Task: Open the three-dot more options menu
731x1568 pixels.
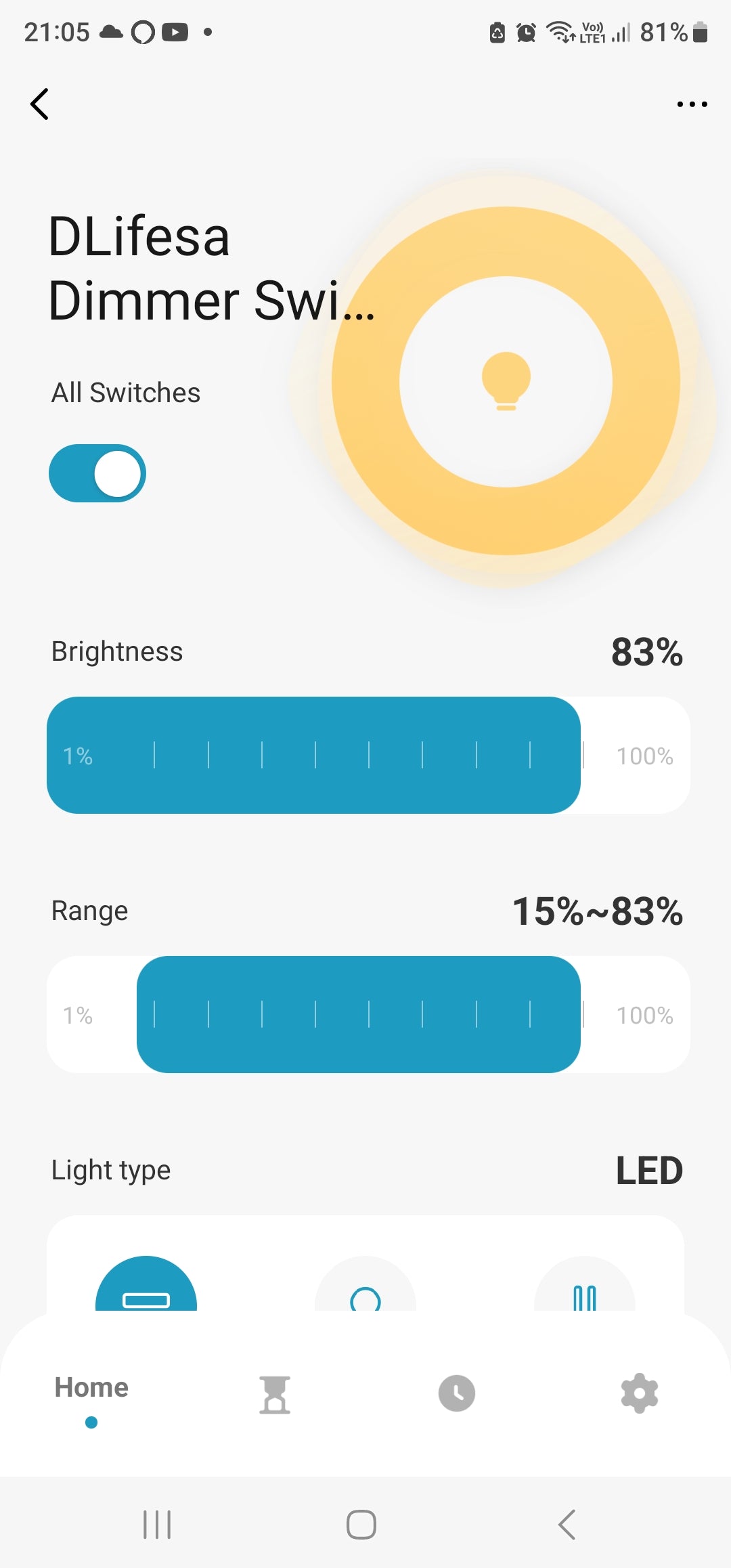Action: 692,104
